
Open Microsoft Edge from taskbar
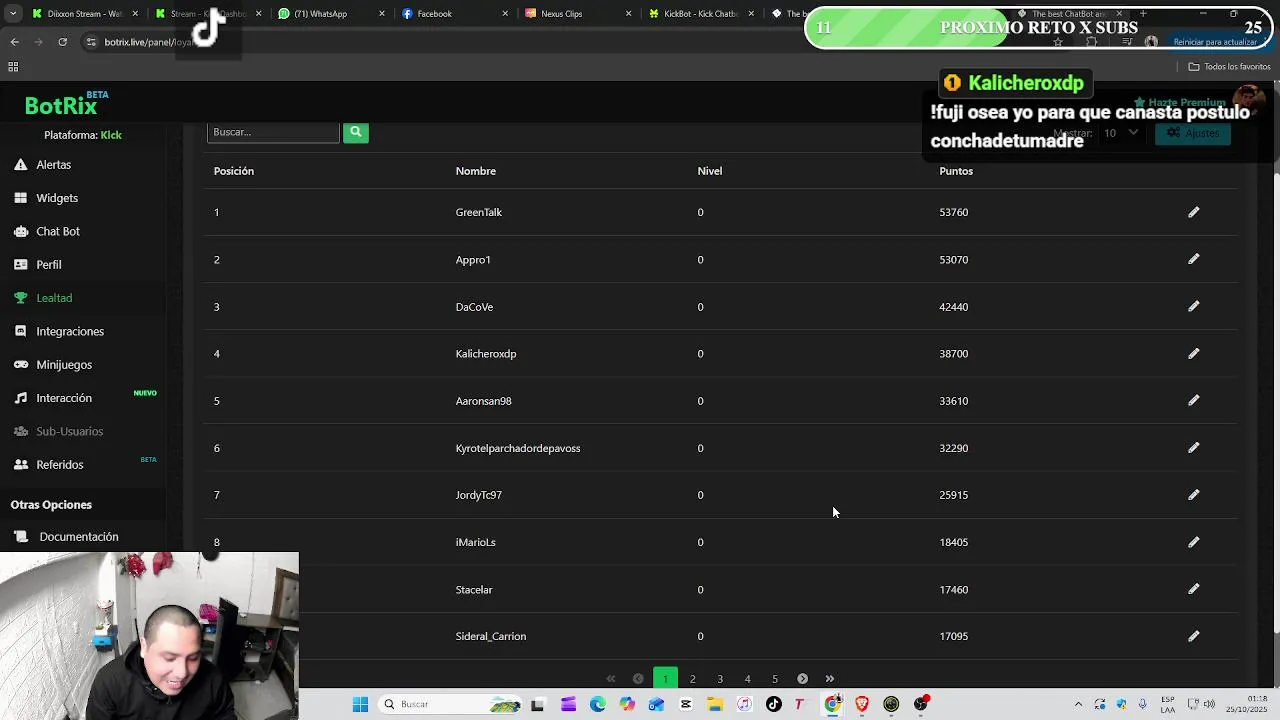597,704
